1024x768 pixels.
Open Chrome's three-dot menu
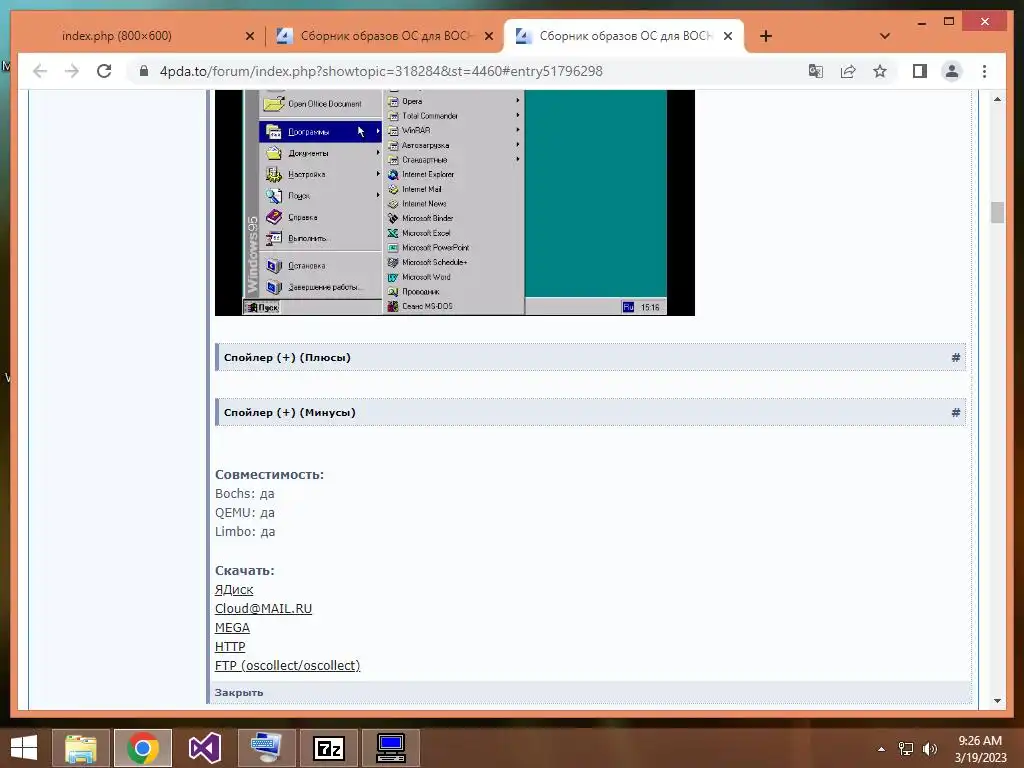click(984, 71)
